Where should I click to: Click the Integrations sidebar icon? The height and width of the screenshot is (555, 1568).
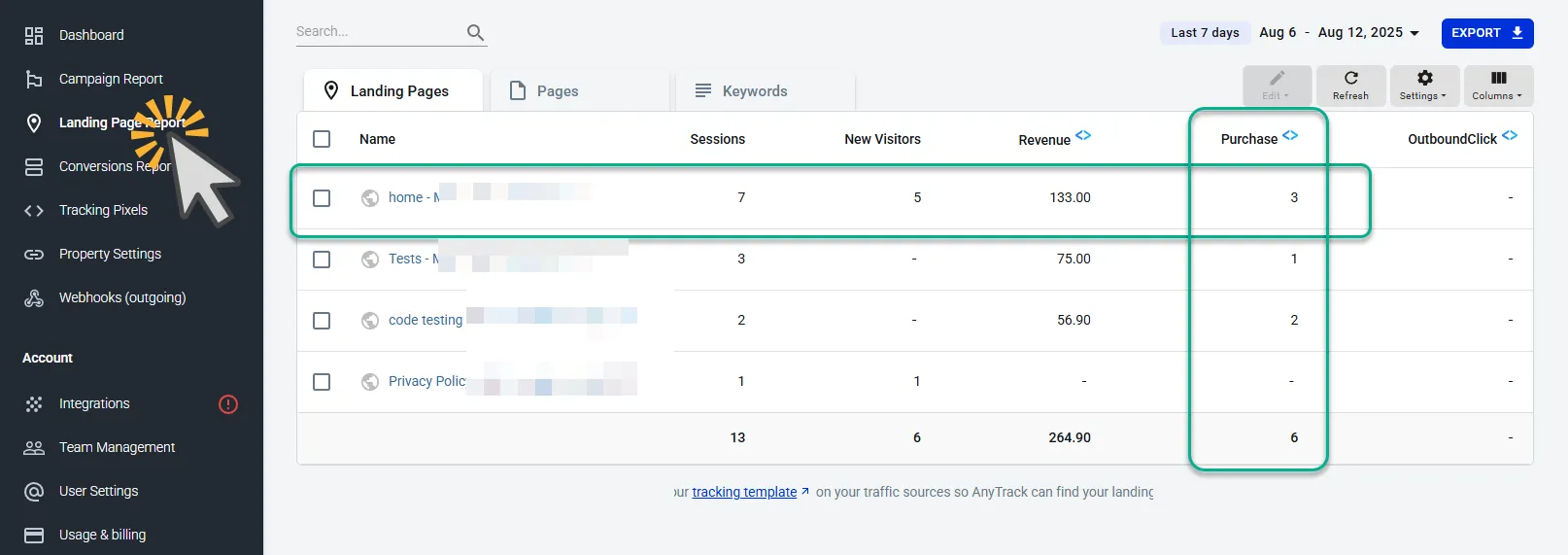(x=34, y=403)
